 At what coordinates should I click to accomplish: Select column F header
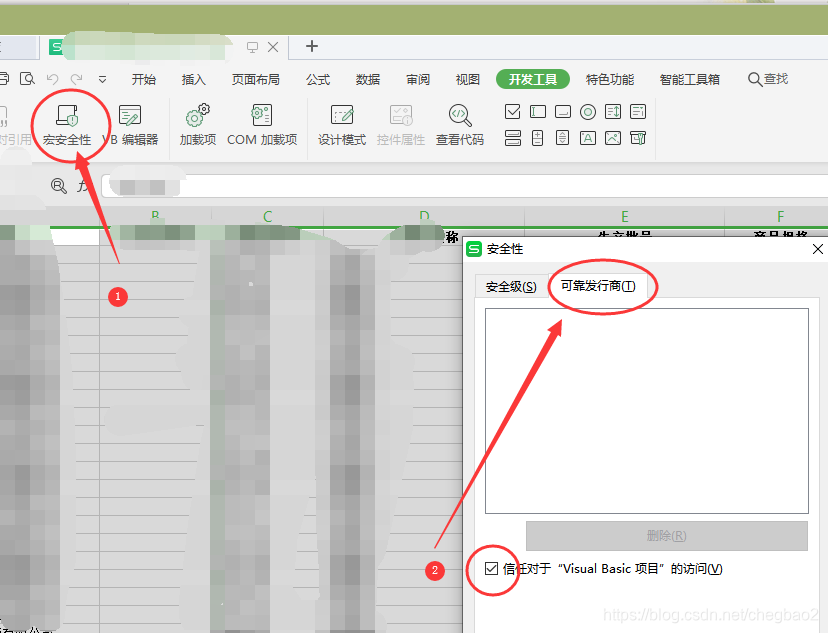(x=780, y=216)
